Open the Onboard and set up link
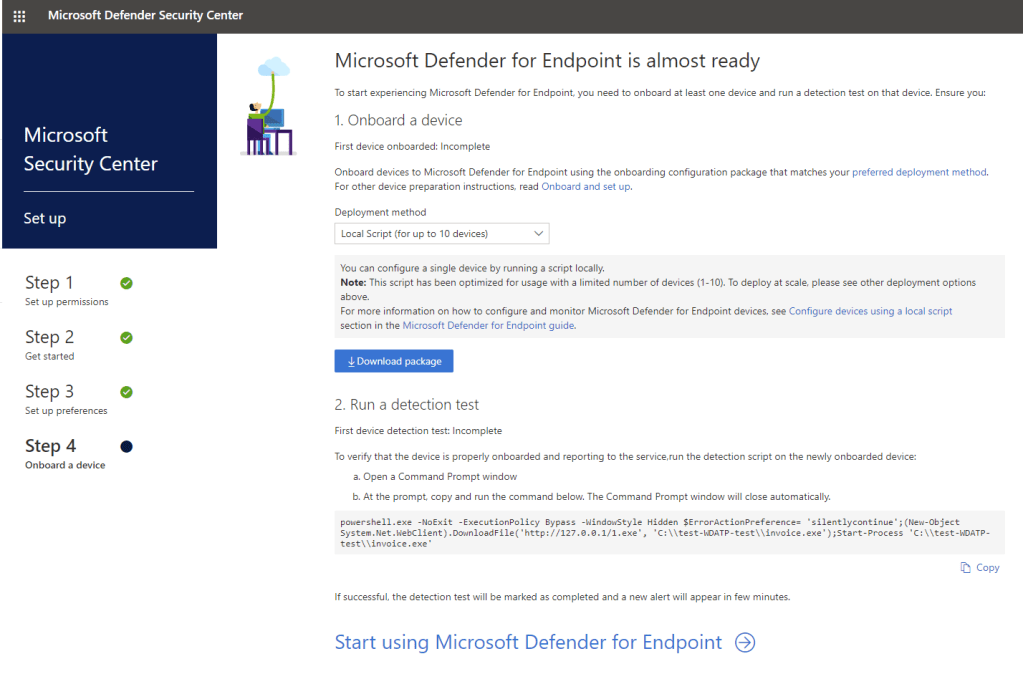Viewport: 1023px width, 674px height. pos(586,186)
